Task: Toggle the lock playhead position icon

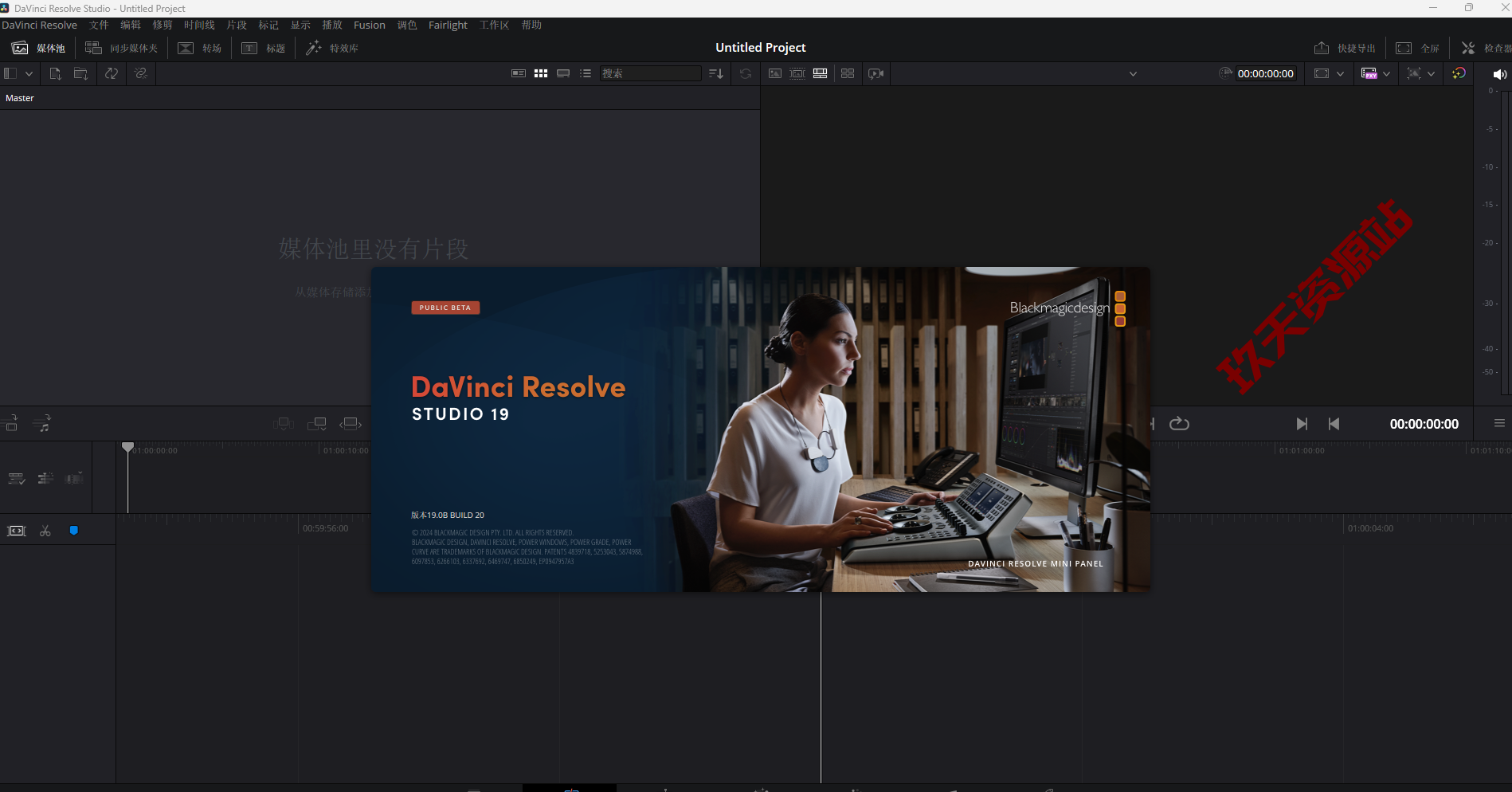Action: click(x=45, y=479)
